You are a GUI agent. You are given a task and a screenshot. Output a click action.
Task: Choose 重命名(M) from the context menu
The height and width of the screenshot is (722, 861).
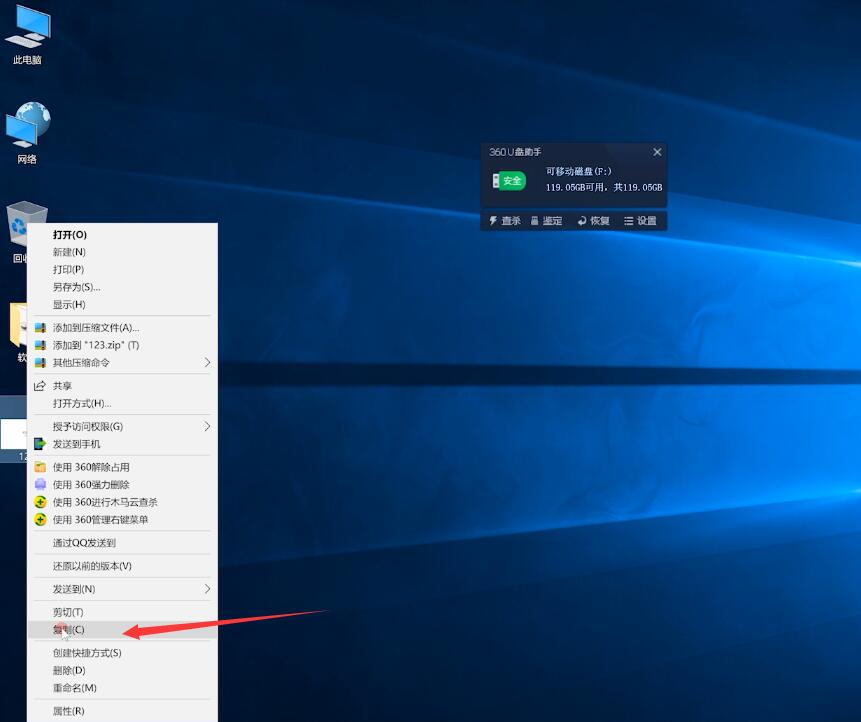122,688
